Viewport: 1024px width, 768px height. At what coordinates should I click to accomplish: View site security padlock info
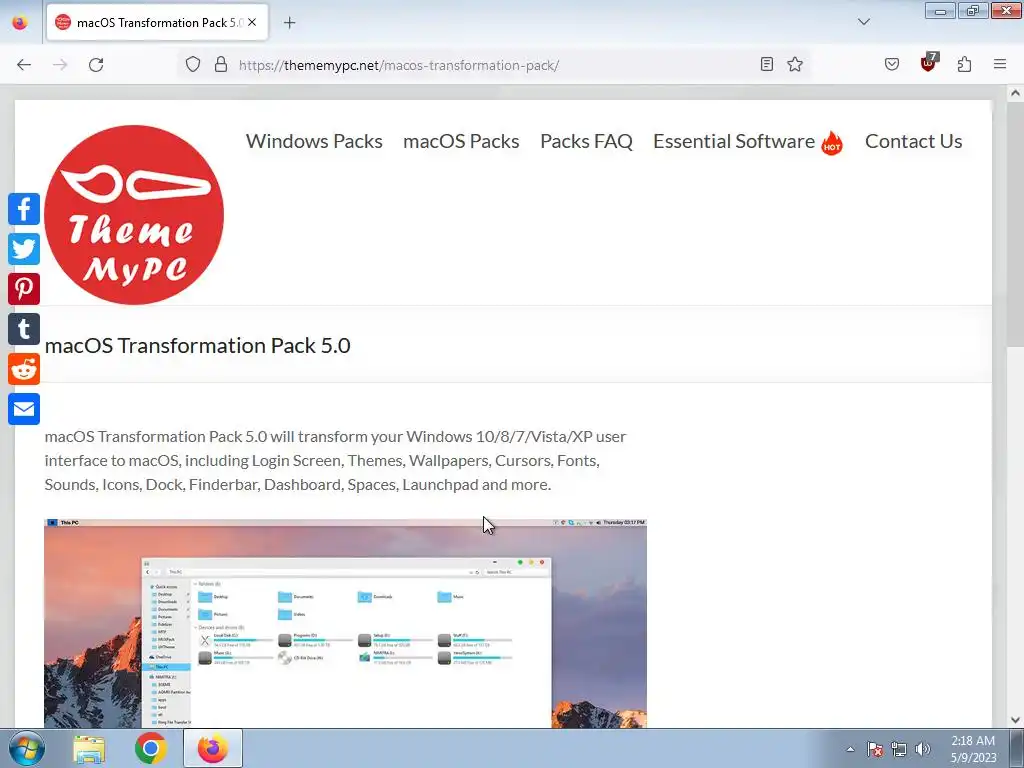pos(221,64)
